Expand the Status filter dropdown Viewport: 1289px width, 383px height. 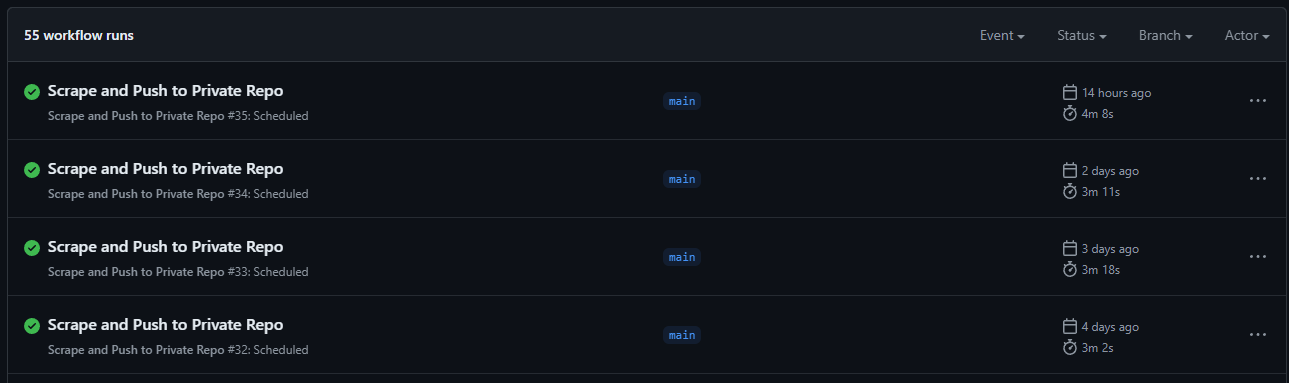click(x=1081, y=35)
